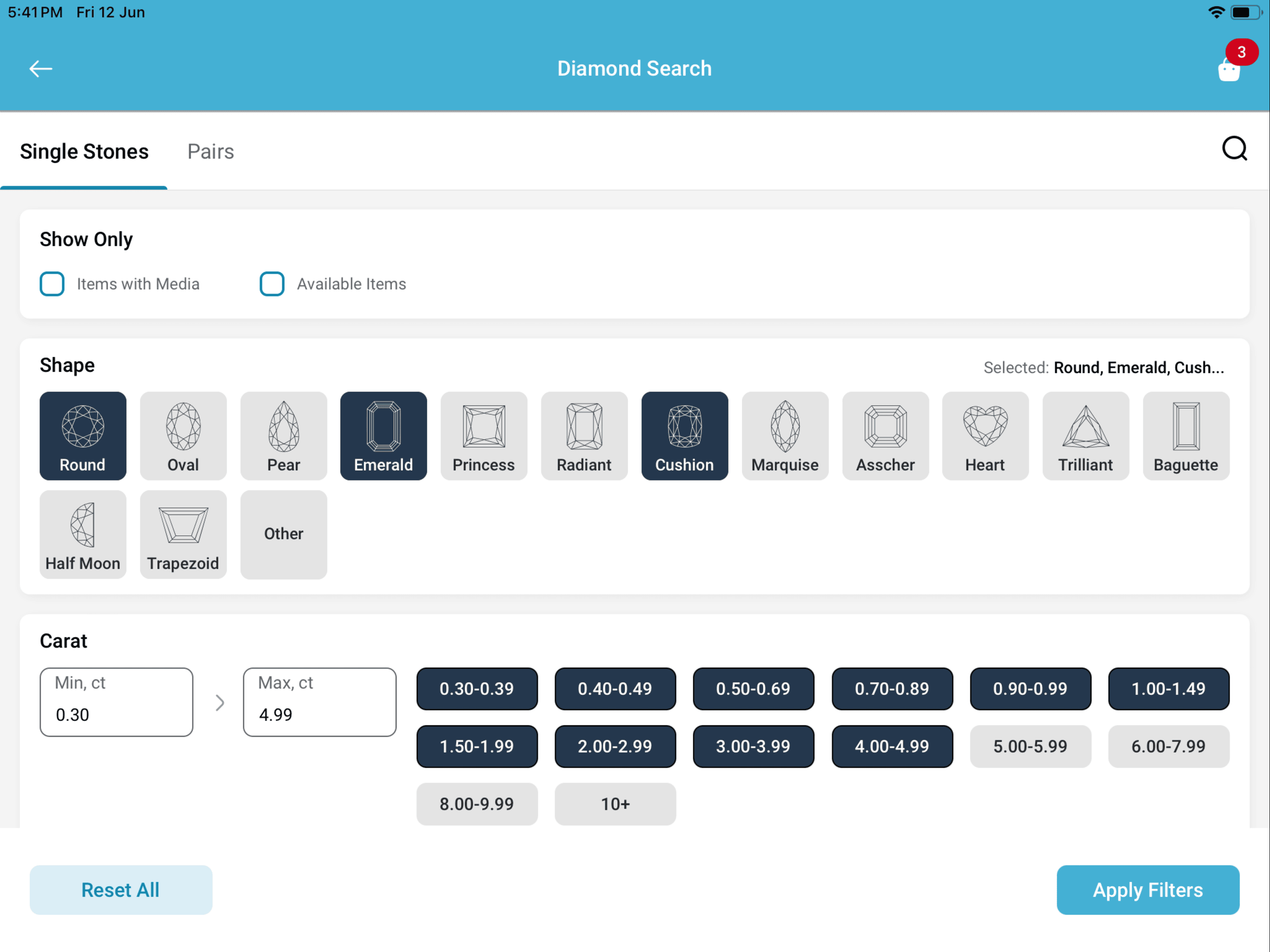Screen dimensions: 1270x952
Task: Switch to the Pairs tab
Action: 211,152
